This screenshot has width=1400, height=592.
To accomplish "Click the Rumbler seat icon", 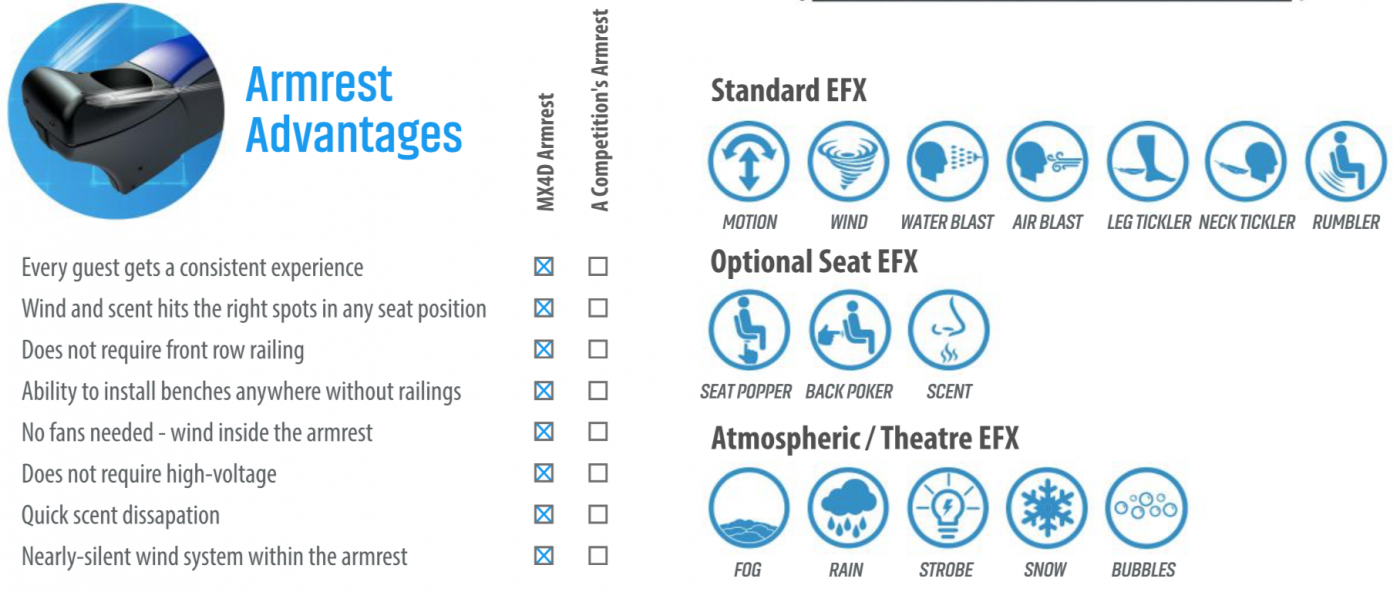I will [x=1346, y=162].
